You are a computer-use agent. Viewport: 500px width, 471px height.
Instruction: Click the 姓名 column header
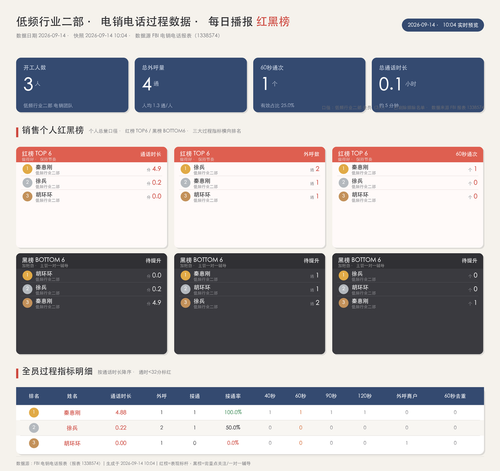pos(72,396)
